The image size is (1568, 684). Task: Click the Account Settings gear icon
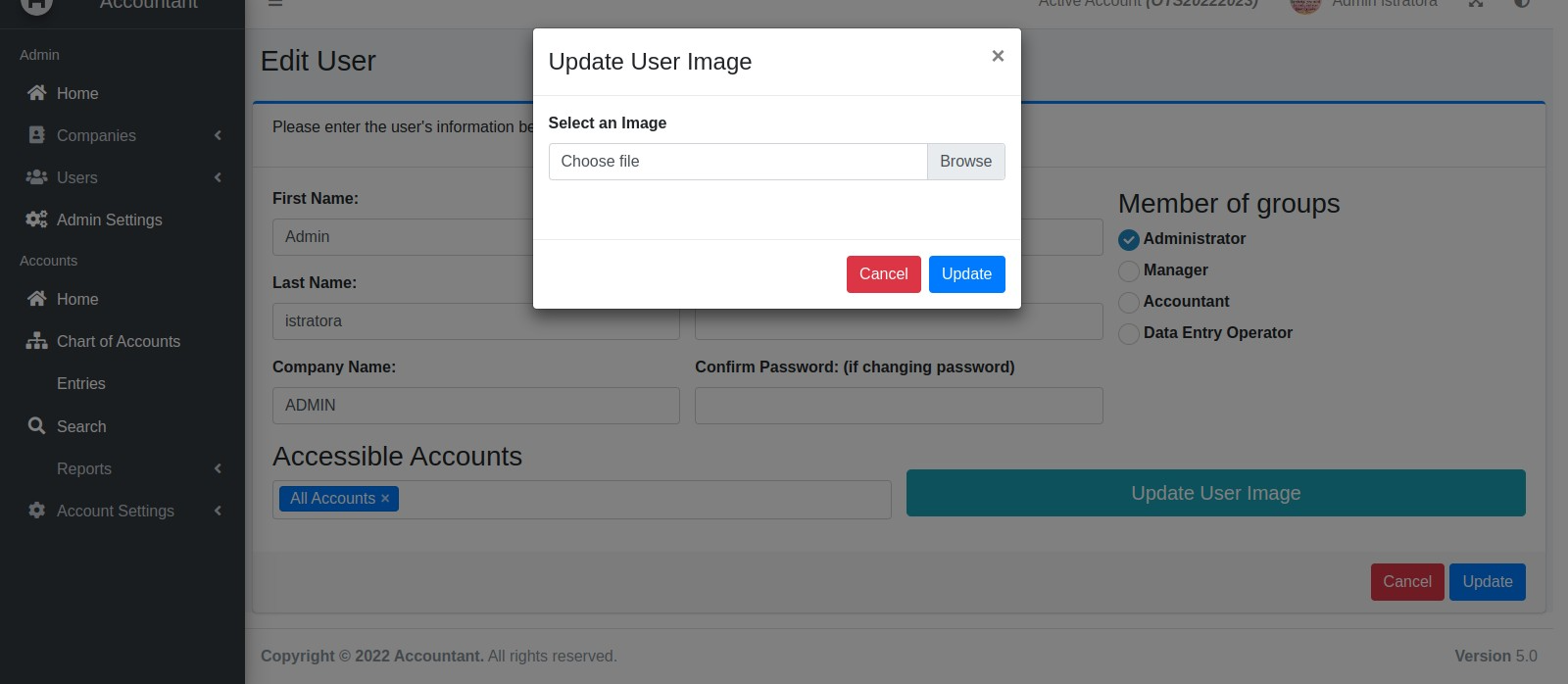[x=37, y=511]
